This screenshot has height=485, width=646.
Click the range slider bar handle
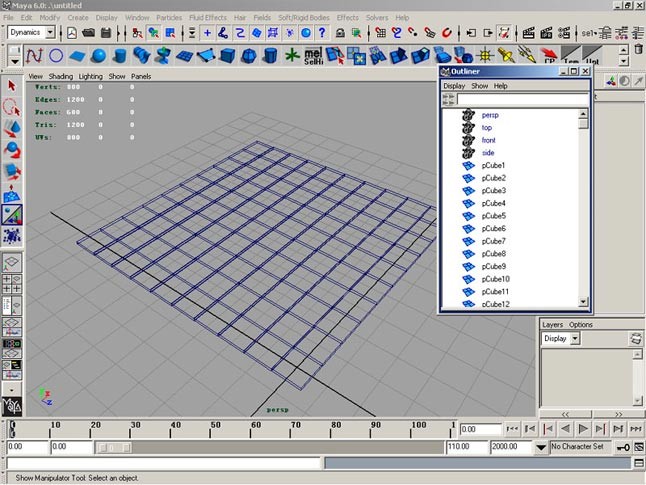(114, 448)
